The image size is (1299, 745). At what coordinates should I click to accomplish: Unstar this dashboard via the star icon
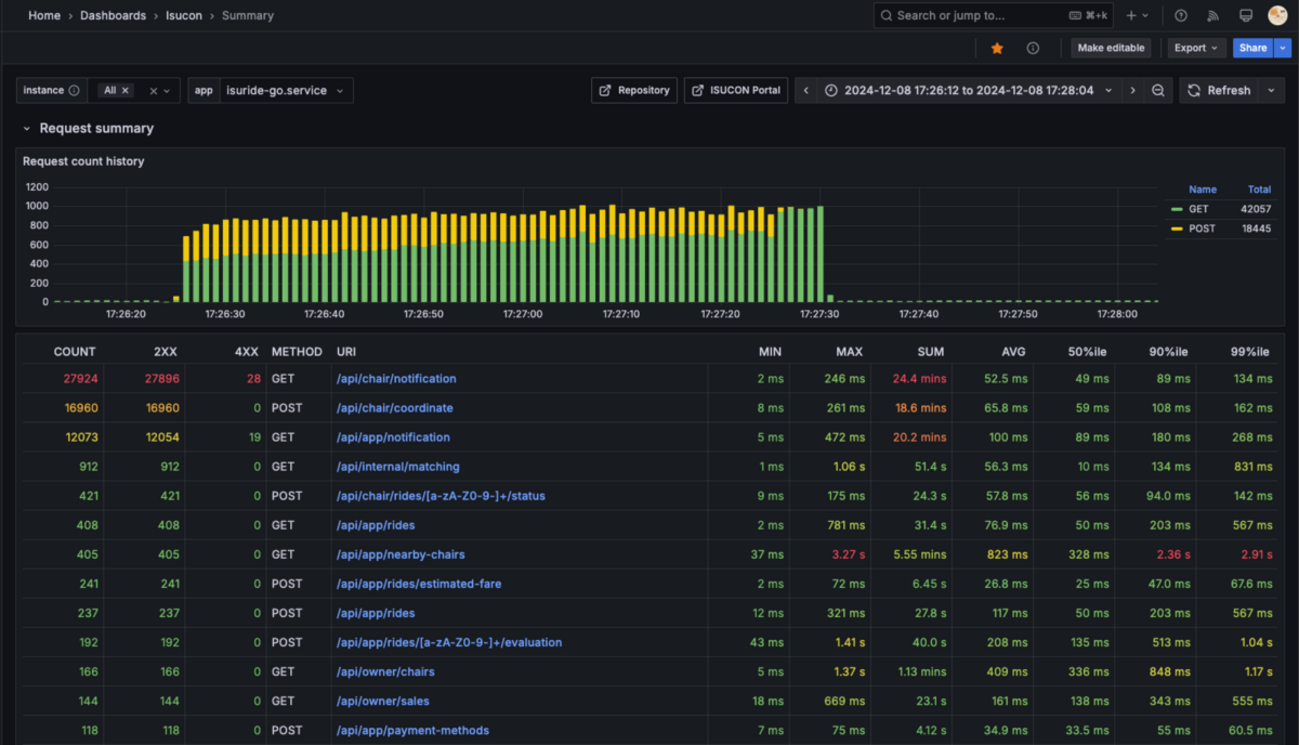[x=997, y=48]
